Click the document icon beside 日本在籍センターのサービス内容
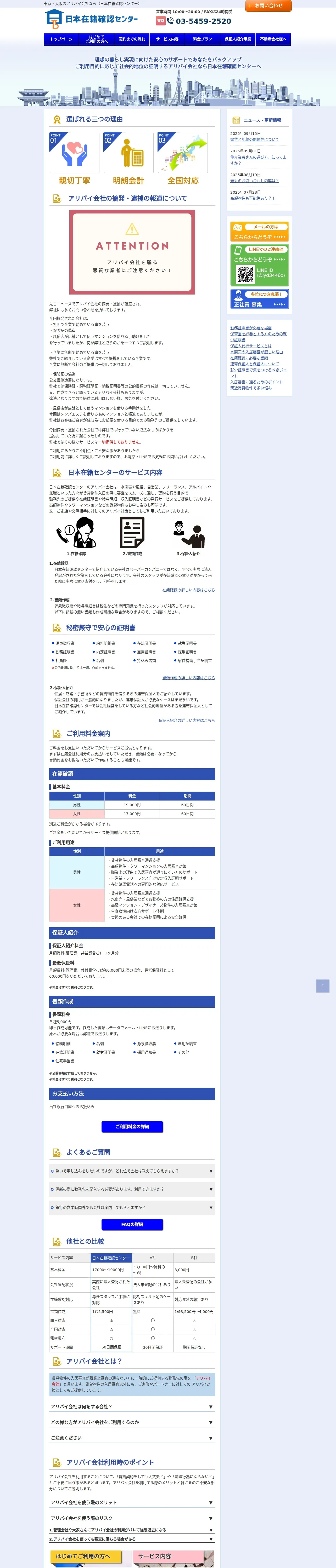This screenshot has width=336, height=1568. (57, 473)
